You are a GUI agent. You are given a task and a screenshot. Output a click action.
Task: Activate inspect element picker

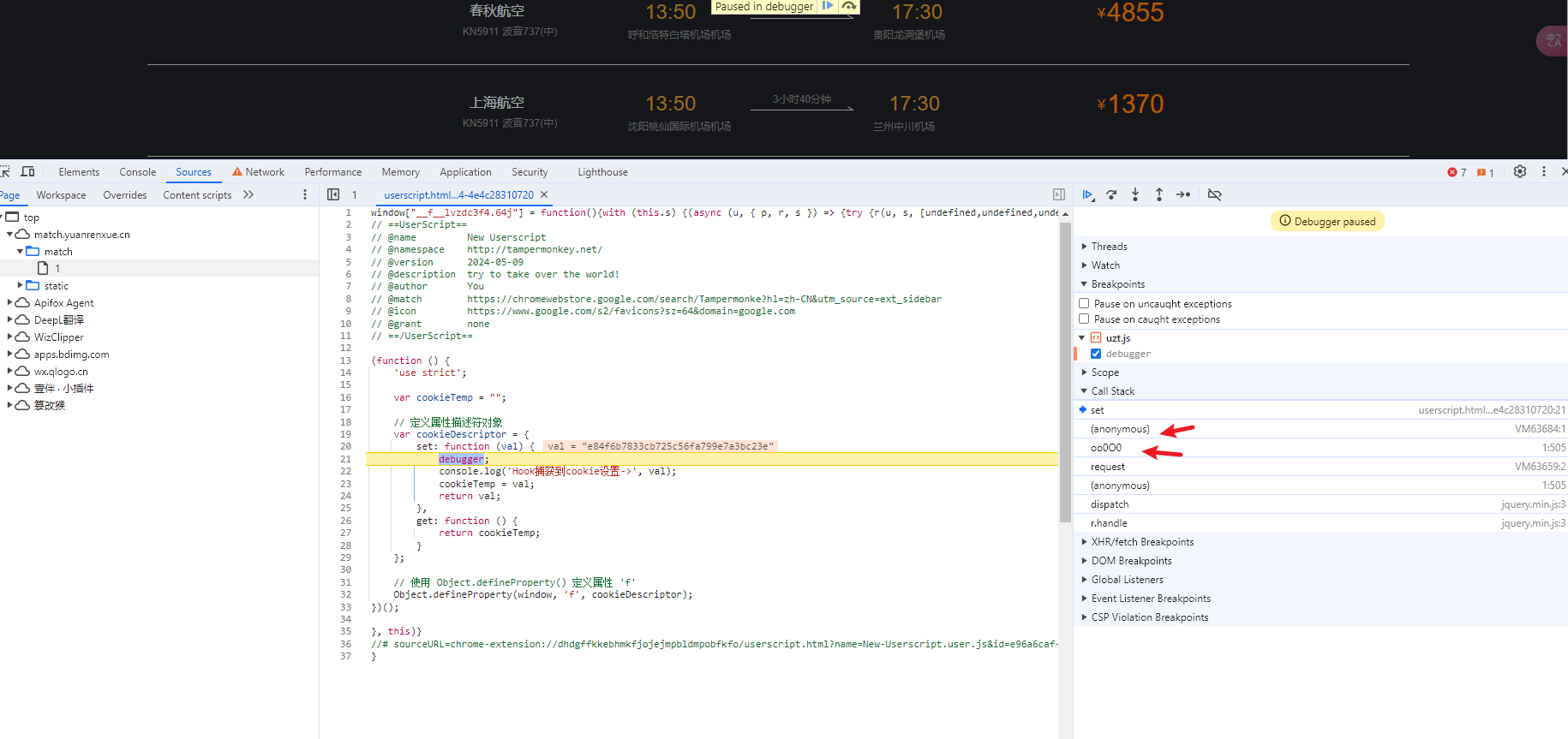(5, 171)
